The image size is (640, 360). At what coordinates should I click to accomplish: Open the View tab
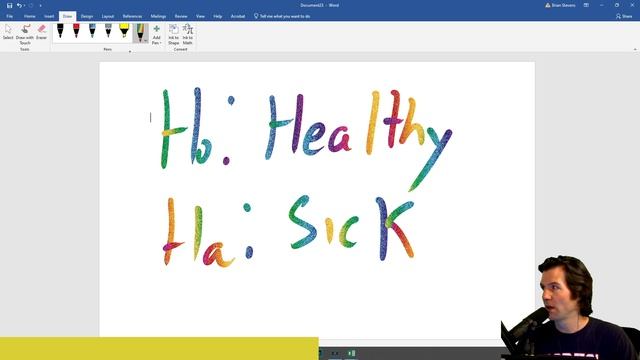tap(200, 16)
